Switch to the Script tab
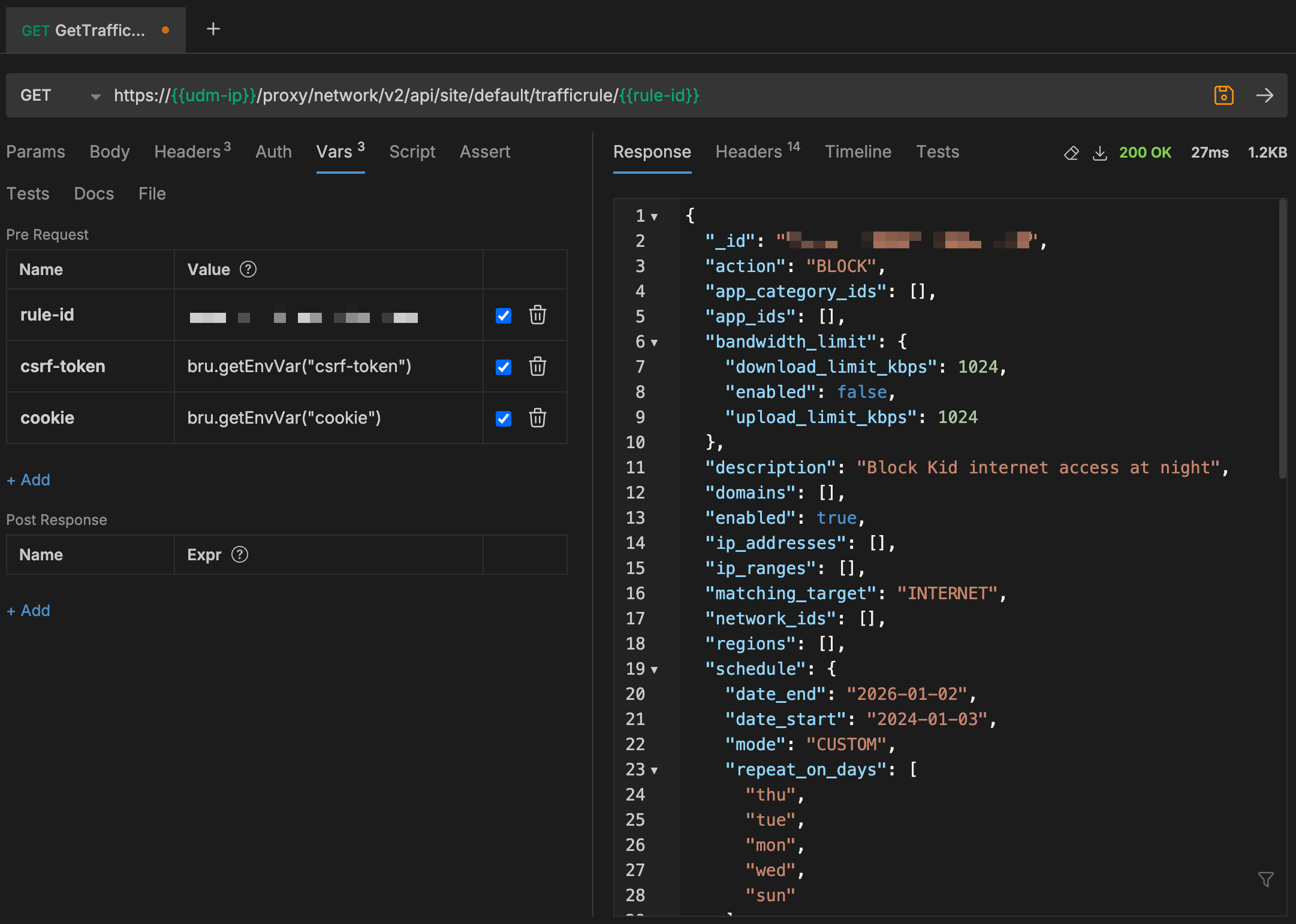Image resolution: width=1296 pixels, height=924 pixels. point(412,152)
